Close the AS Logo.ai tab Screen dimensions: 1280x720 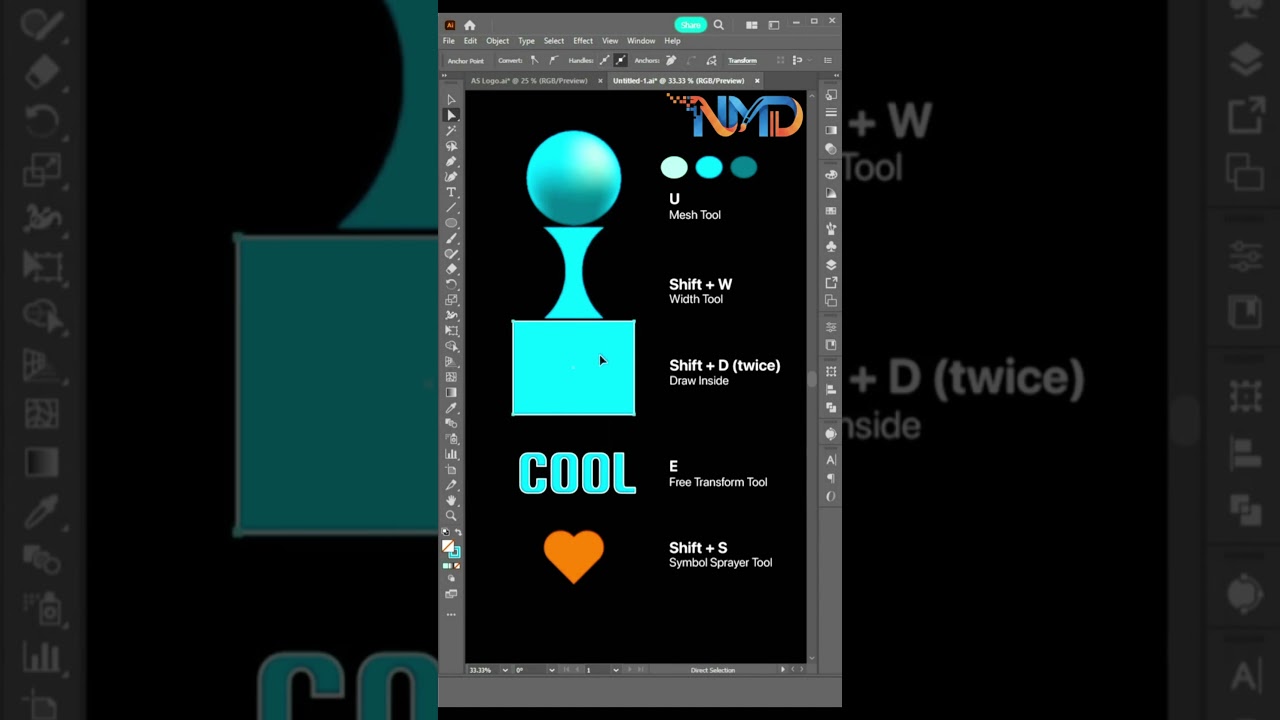(600, 80)
